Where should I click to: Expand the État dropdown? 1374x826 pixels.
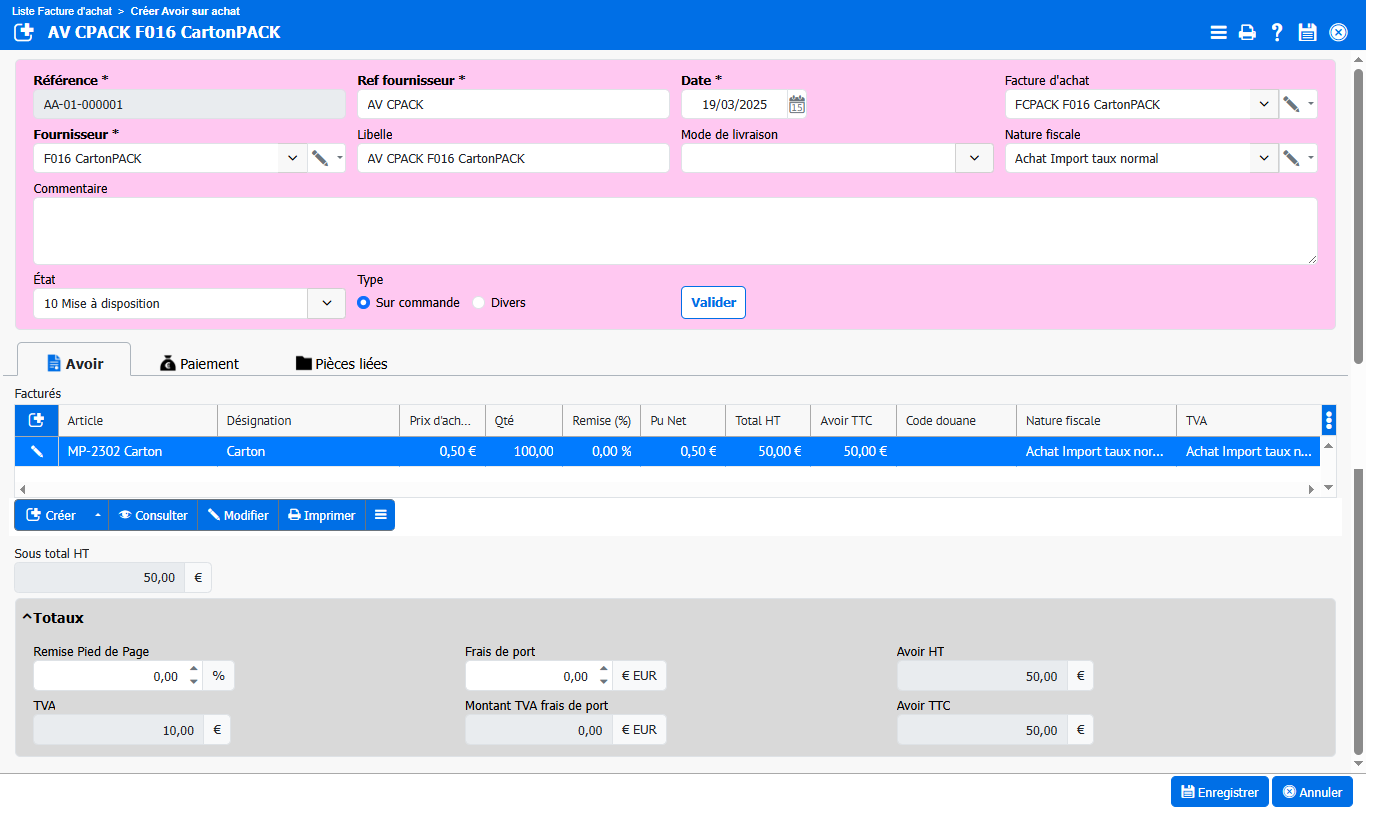coord(326,304)
